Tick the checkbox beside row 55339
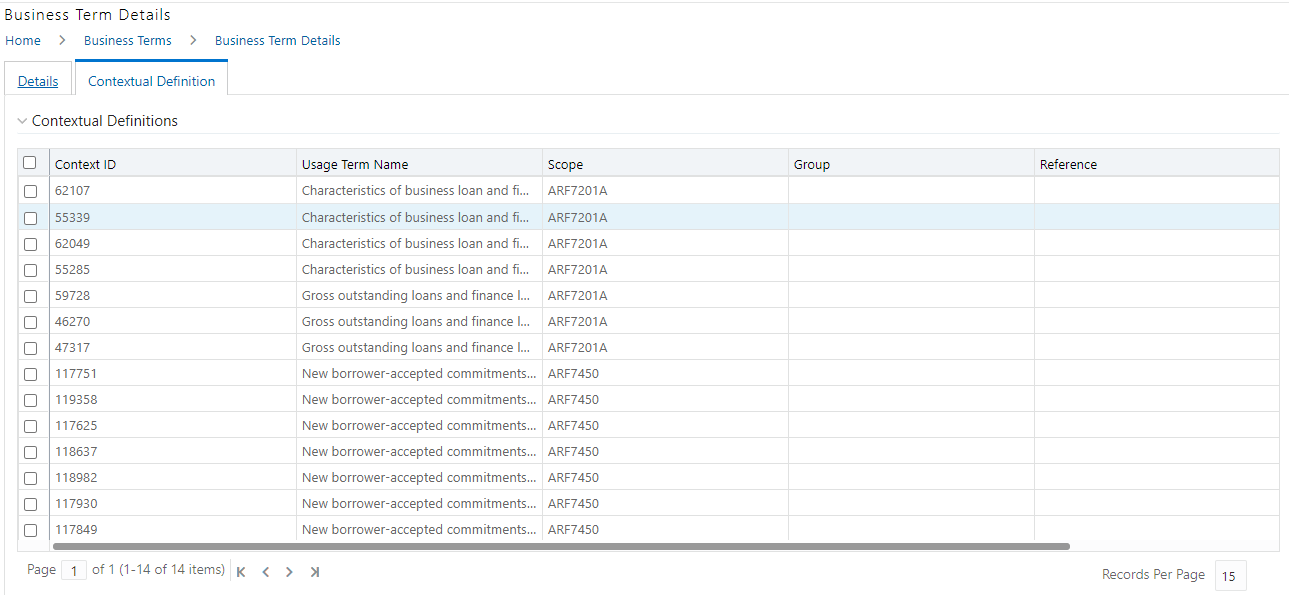This screenshot has width=1289, height=595. tap(30, 217)
